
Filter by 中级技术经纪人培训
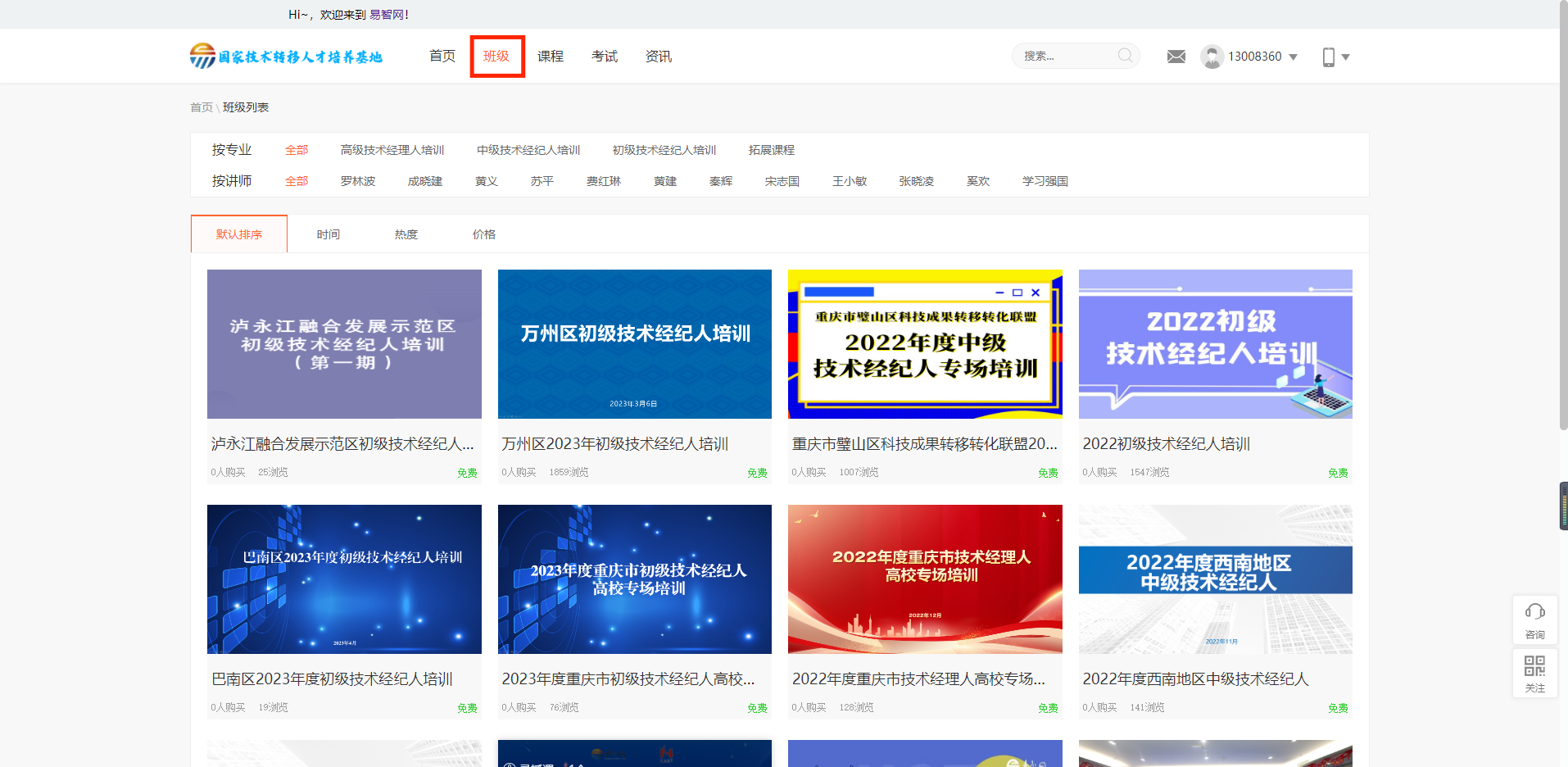tap(528, 150)
